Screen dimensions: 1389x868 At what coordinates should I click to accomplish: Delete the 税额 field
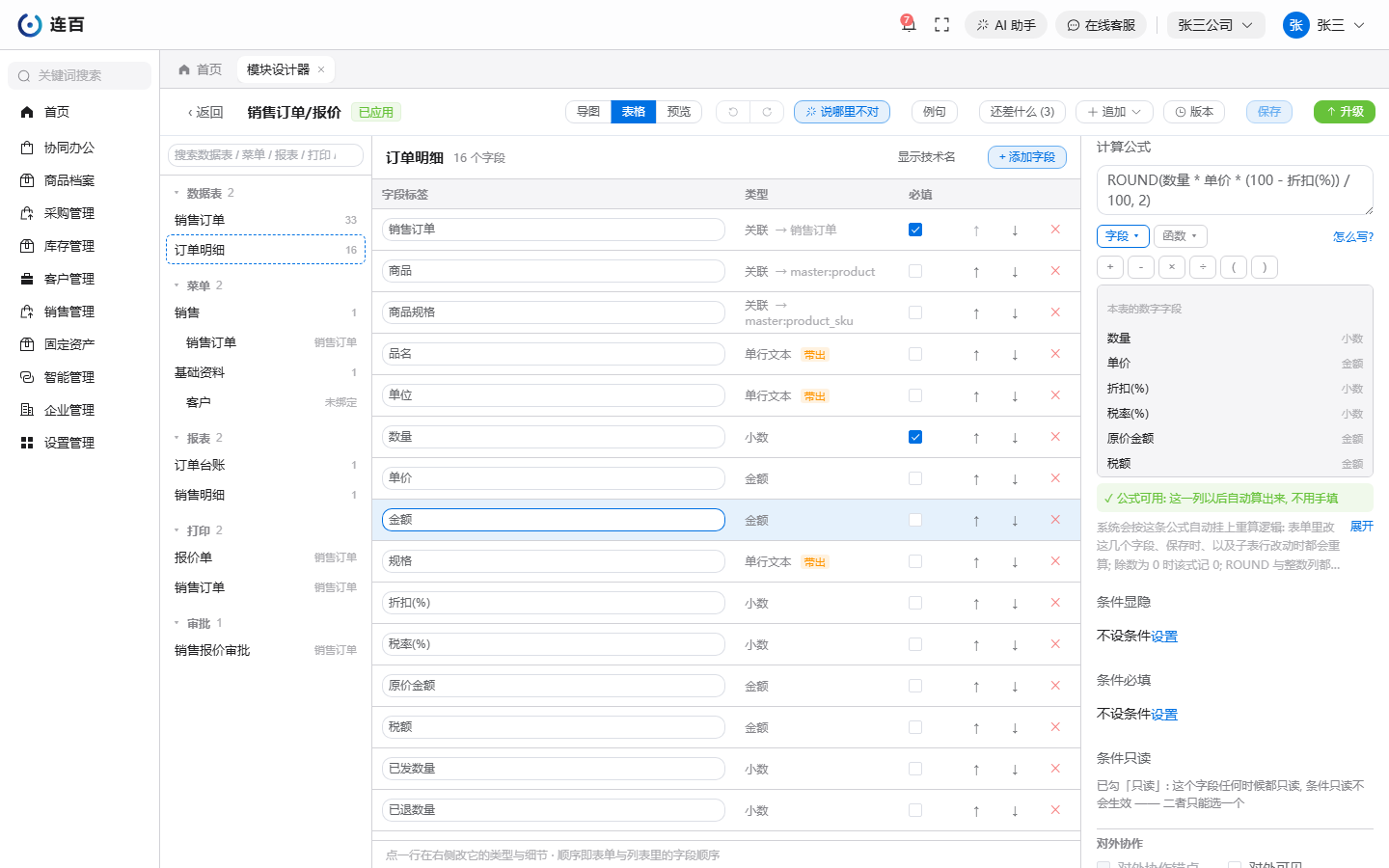(1055, 727)
